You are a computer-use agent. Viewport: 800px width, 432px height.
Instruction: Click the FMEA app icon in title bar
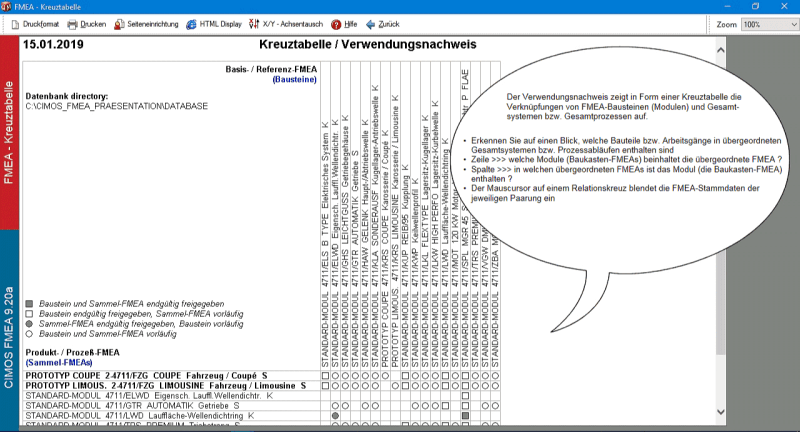tap(8, 6)
